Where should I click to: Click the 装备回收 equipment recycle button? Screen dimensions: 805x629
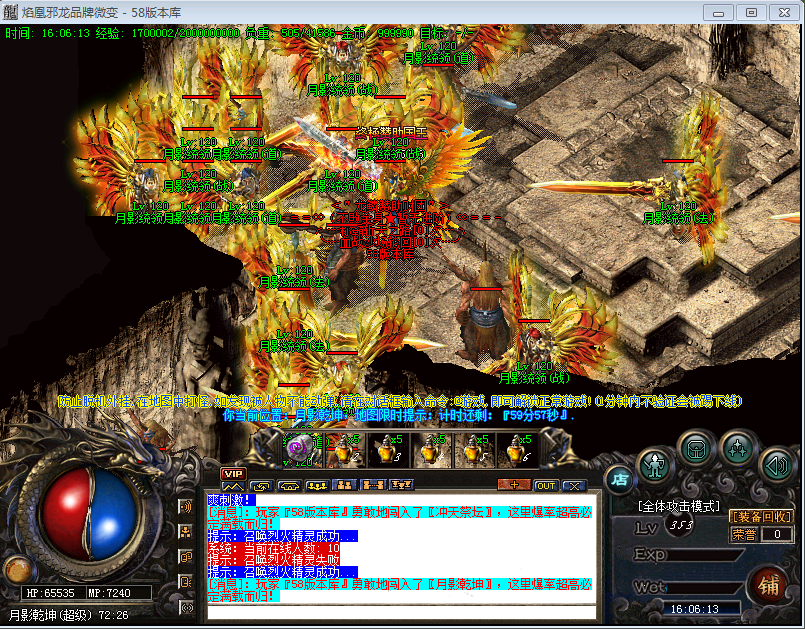coord(761,517)
